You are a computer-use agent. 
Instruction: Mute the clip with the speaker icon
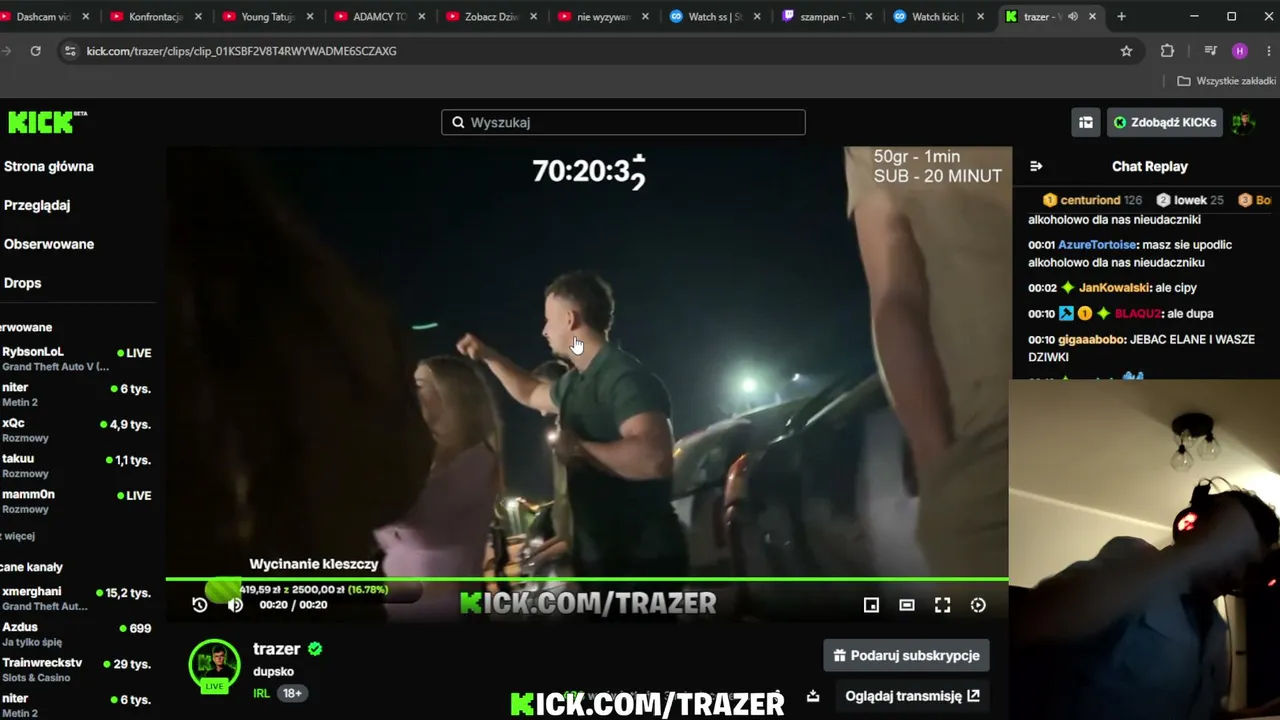(235, 604)
